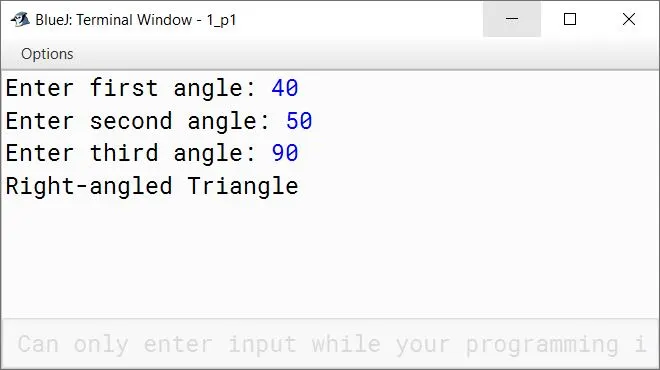The height and width of the screenshot is (370, 660).
Task: Click the terminal input field at bottom
Action: pos(330,343)
